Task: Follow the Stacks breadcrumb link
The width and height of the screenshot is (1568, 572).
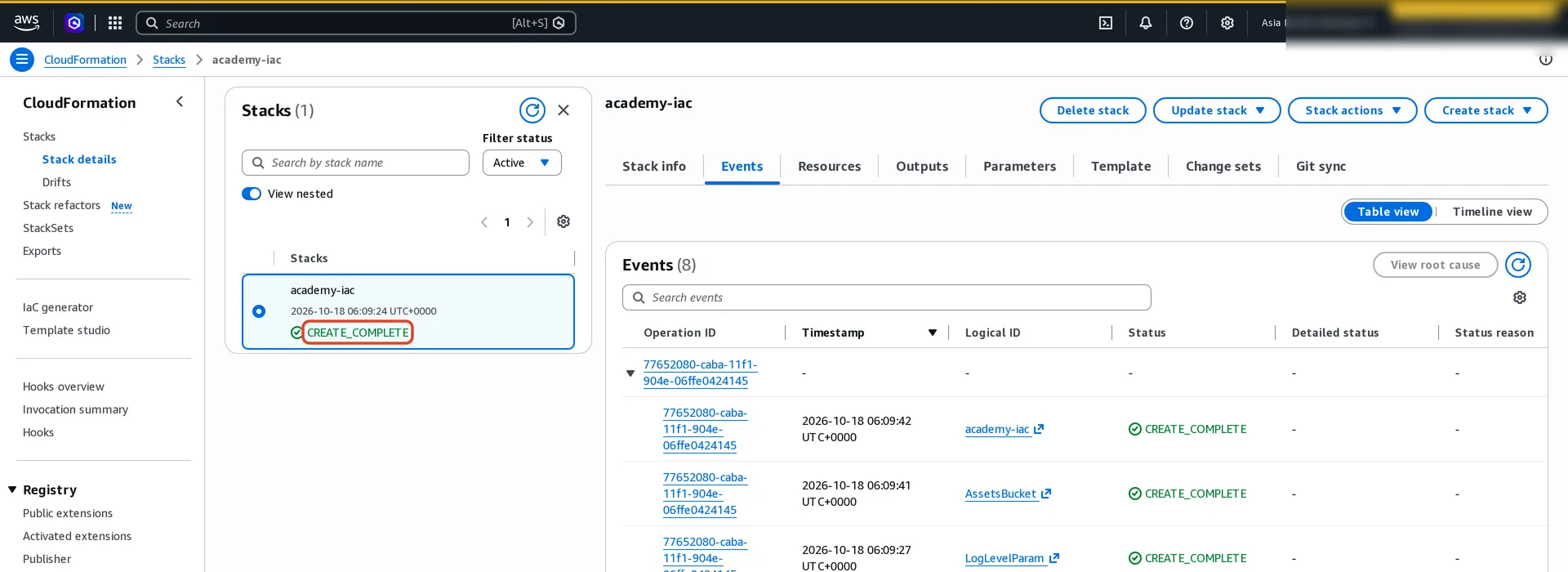Action: (169, 60)
